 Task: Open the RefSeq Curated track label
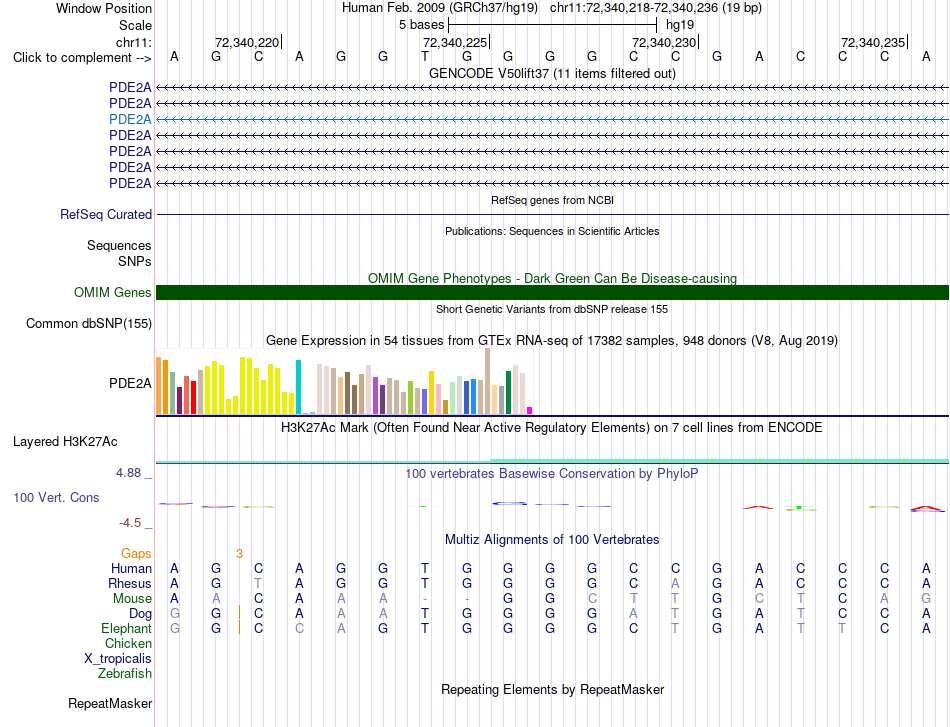pyautogui.click(x=106, y=214)
